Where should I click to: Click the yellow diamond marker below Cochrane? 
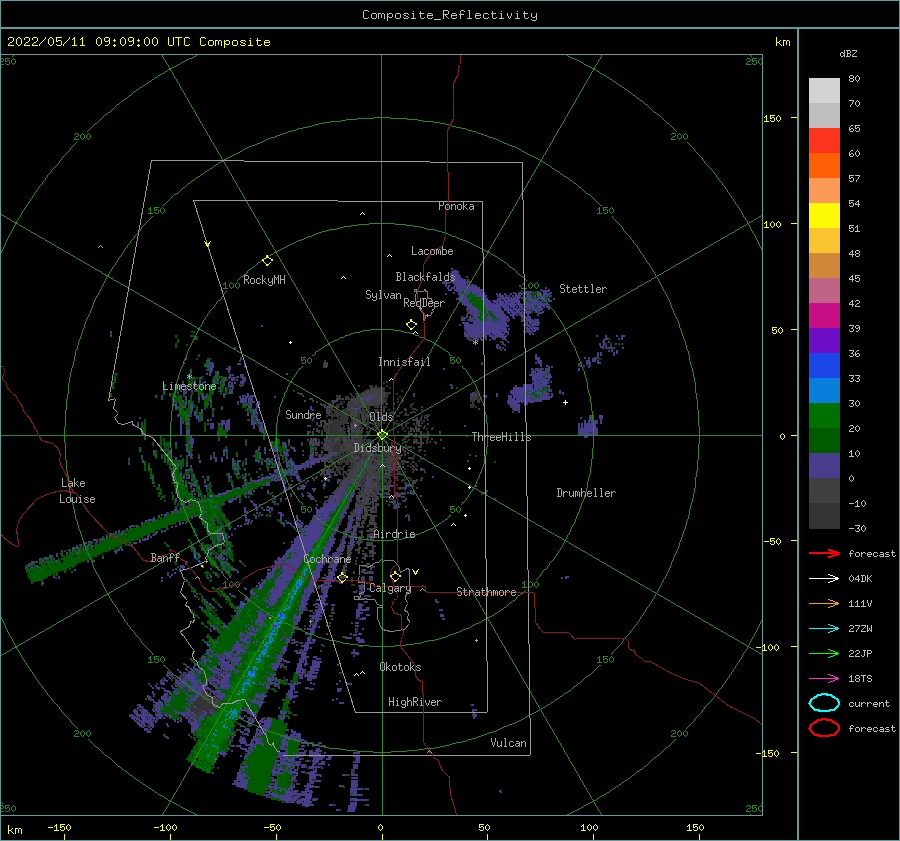[x=342, y=577]
